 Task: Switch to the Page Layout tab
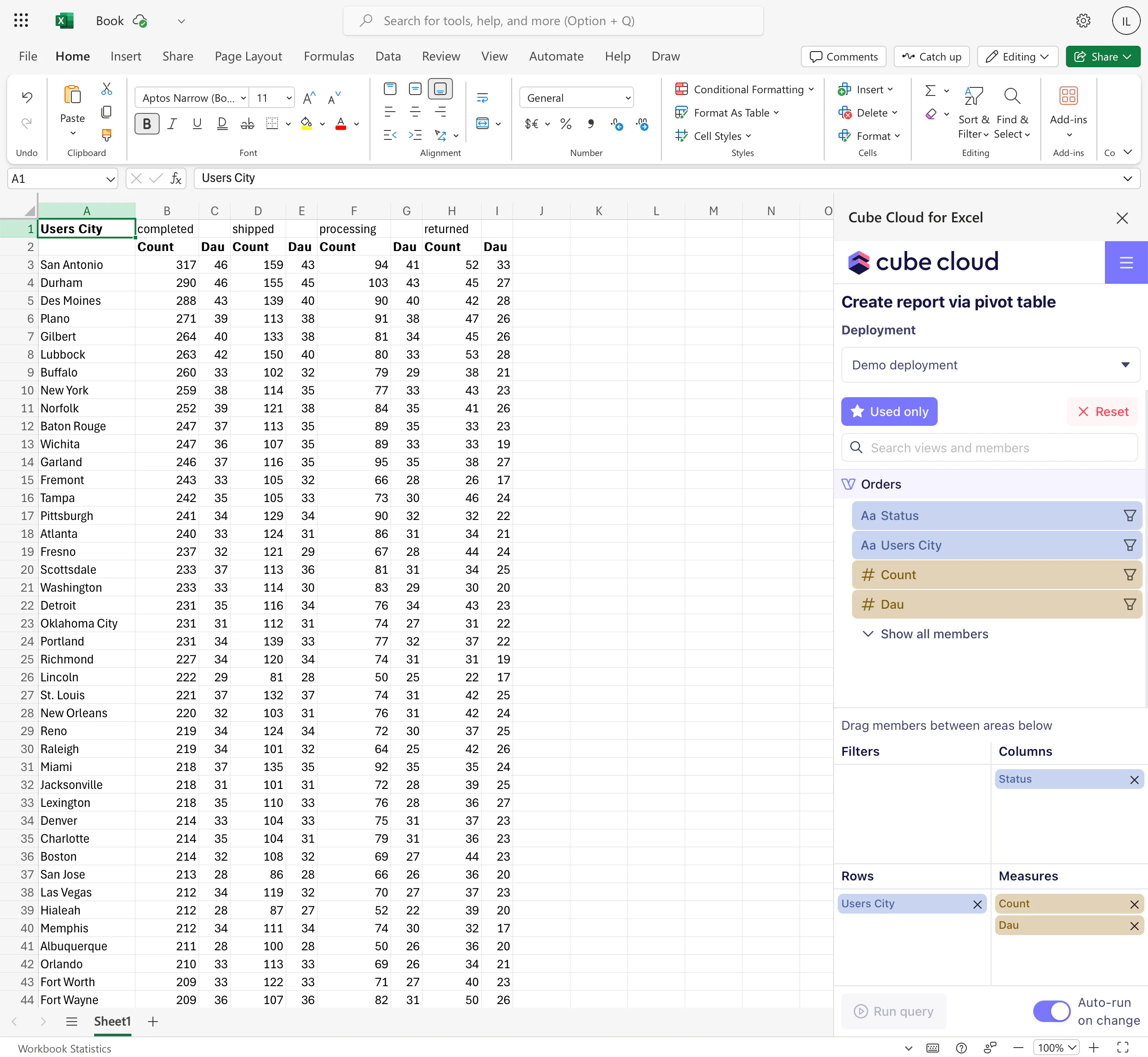(x=248, y=56)
